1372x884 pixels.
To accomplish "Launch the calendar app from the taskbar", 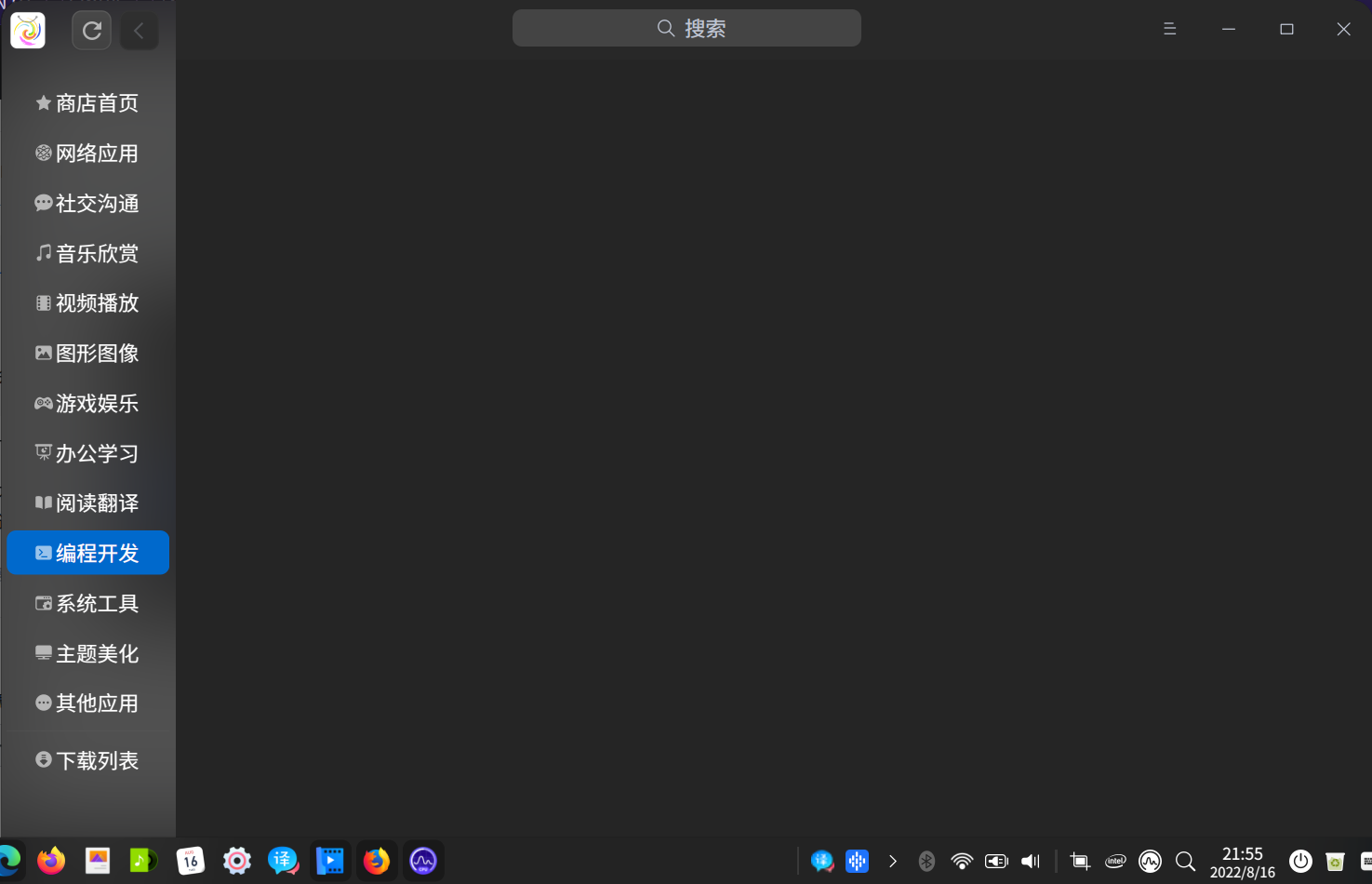I will point(190,861).
